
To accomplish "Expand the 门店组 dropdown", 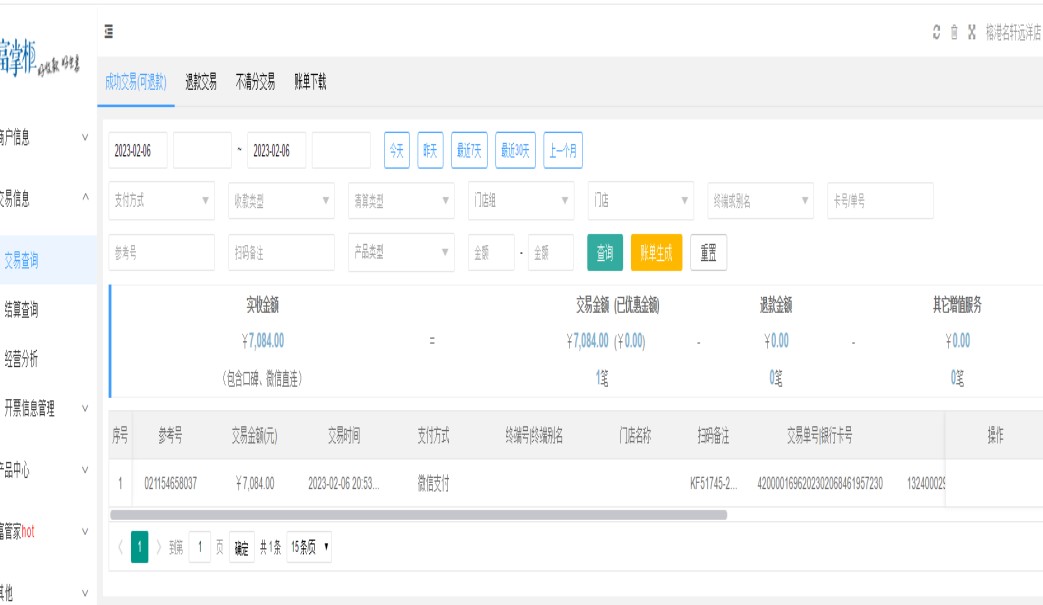I will click(x=521, y=201).
